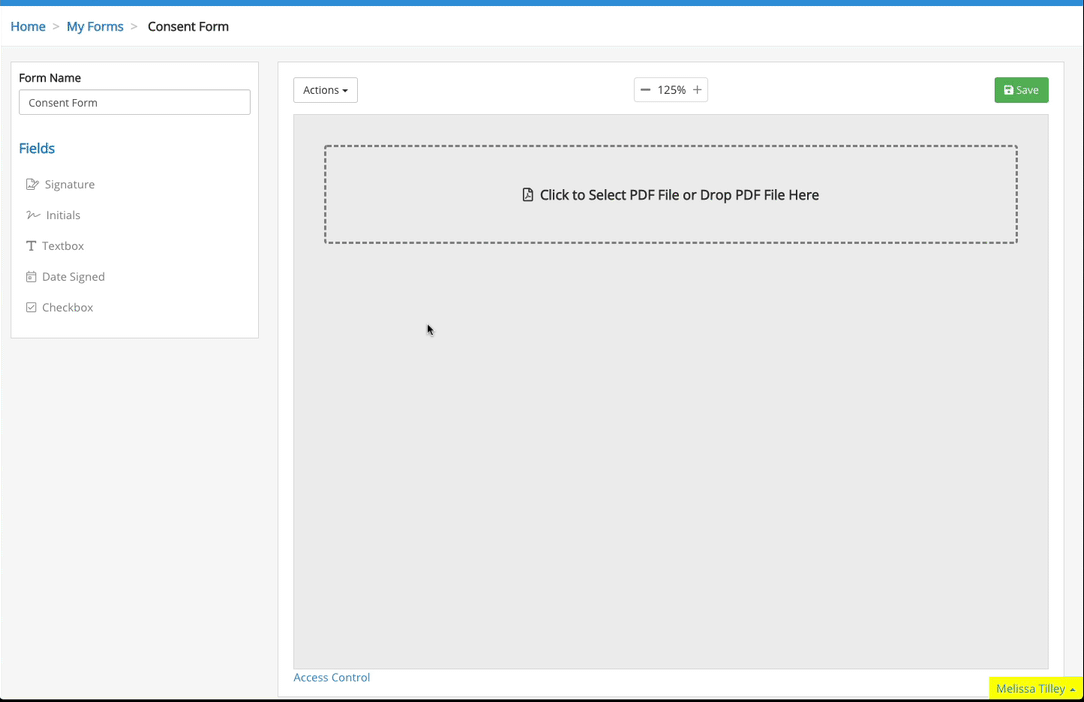Click the Fields heading

tap(37, 148)
